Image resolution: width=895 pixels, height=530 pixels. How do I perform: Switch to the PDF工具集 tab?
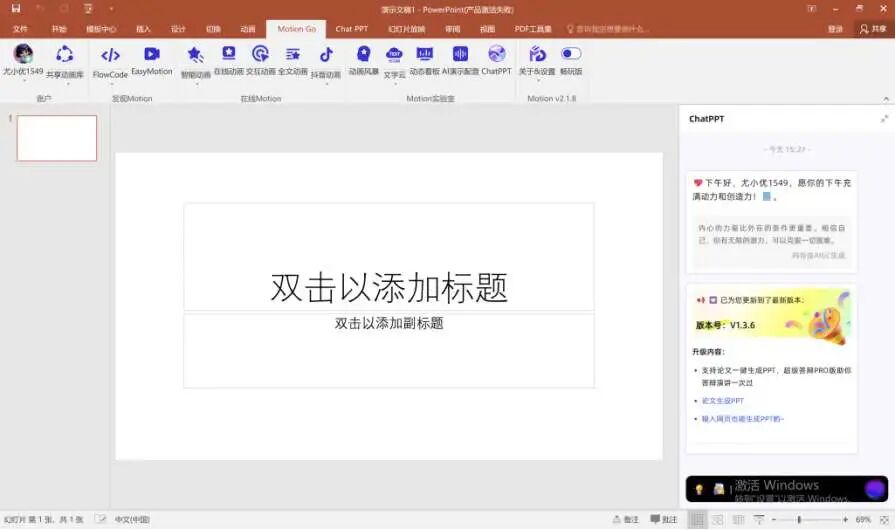[533, 29]
